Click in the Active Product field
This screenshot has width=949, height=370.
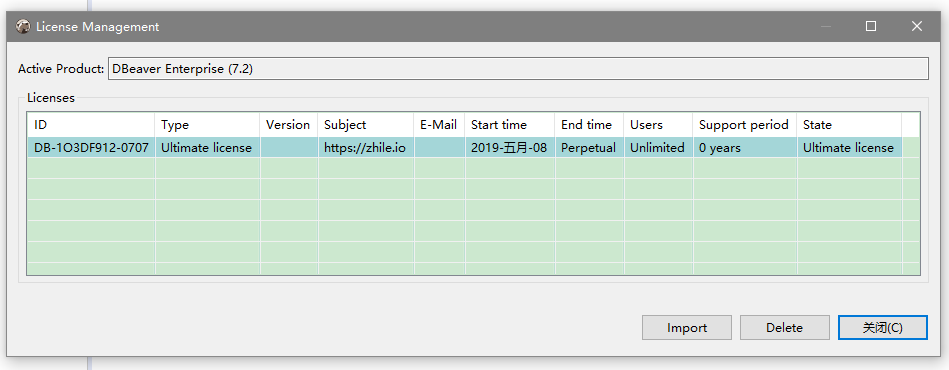point(518,68)
